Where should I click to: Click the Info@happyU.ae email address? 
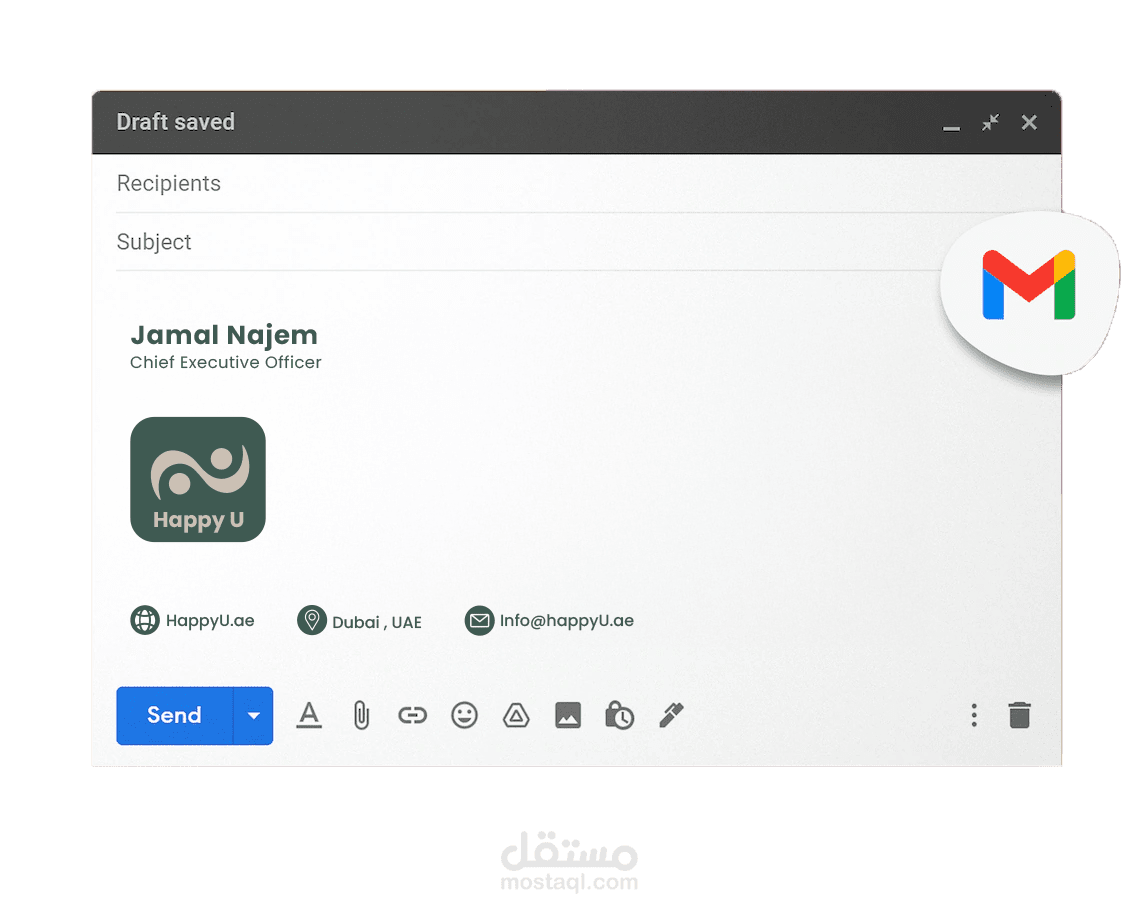[567, 620]
